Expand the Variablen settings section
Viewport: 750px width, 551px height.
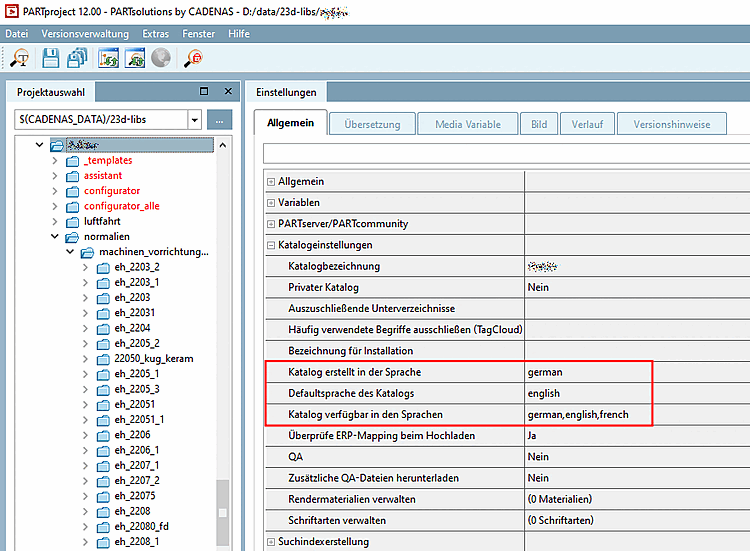coord(271,202)
